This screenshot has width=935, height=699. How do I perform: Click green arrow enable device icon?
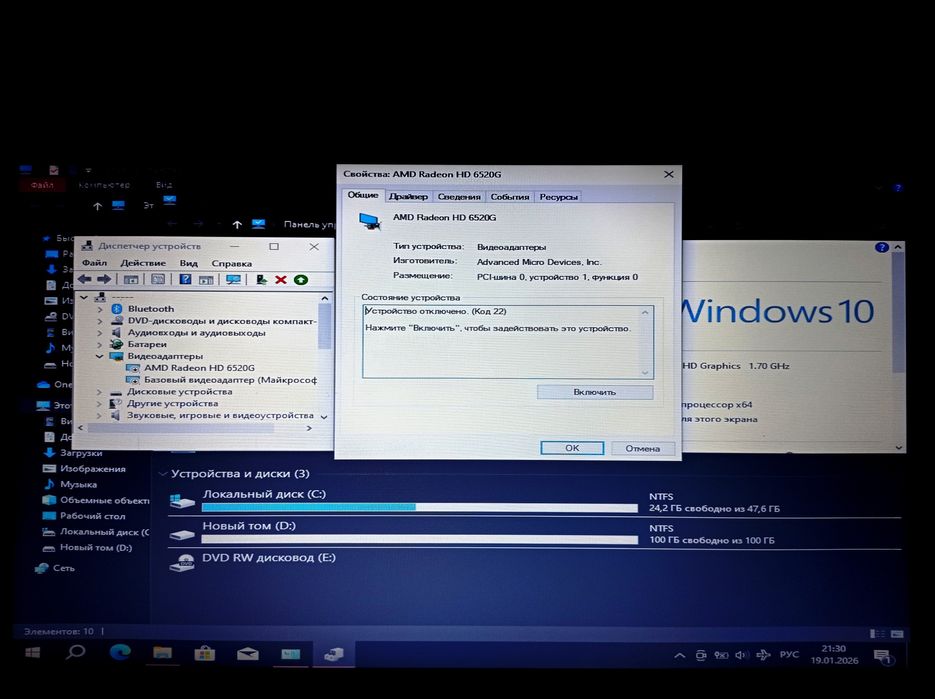pos(301,280)
